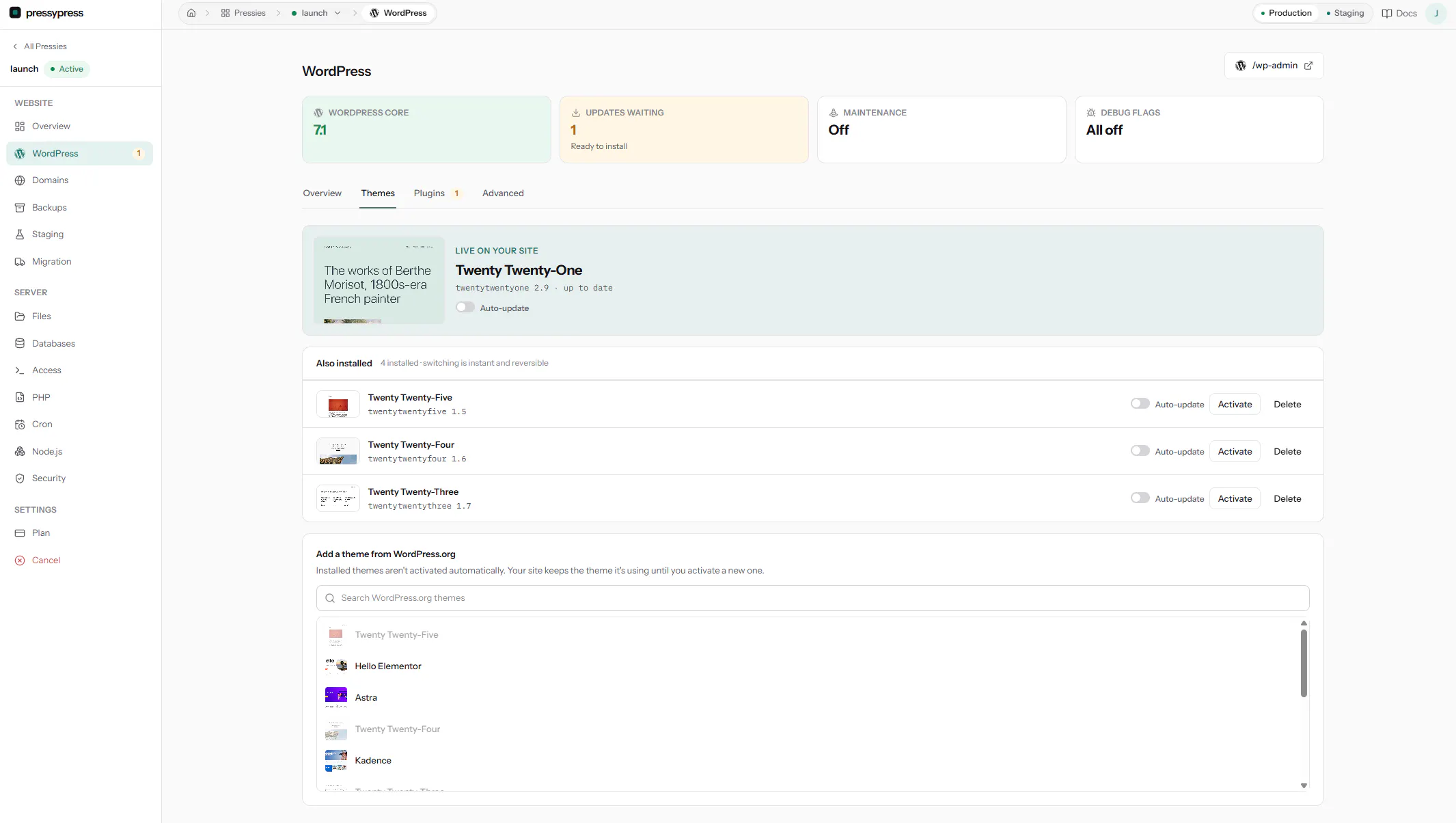
Task: Delete the Twenty Twenty-Three theme
Action: (x=1287, y=499)
